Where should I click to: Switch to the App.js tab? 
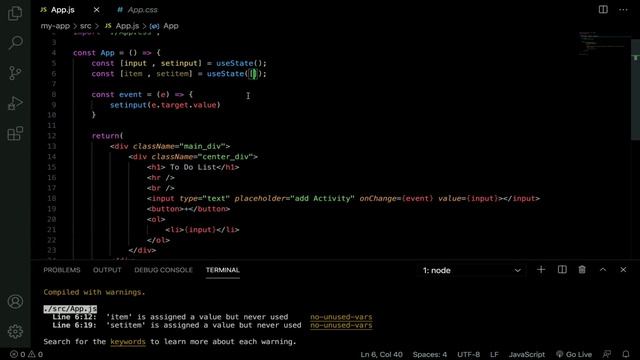(x=63, y=10)
